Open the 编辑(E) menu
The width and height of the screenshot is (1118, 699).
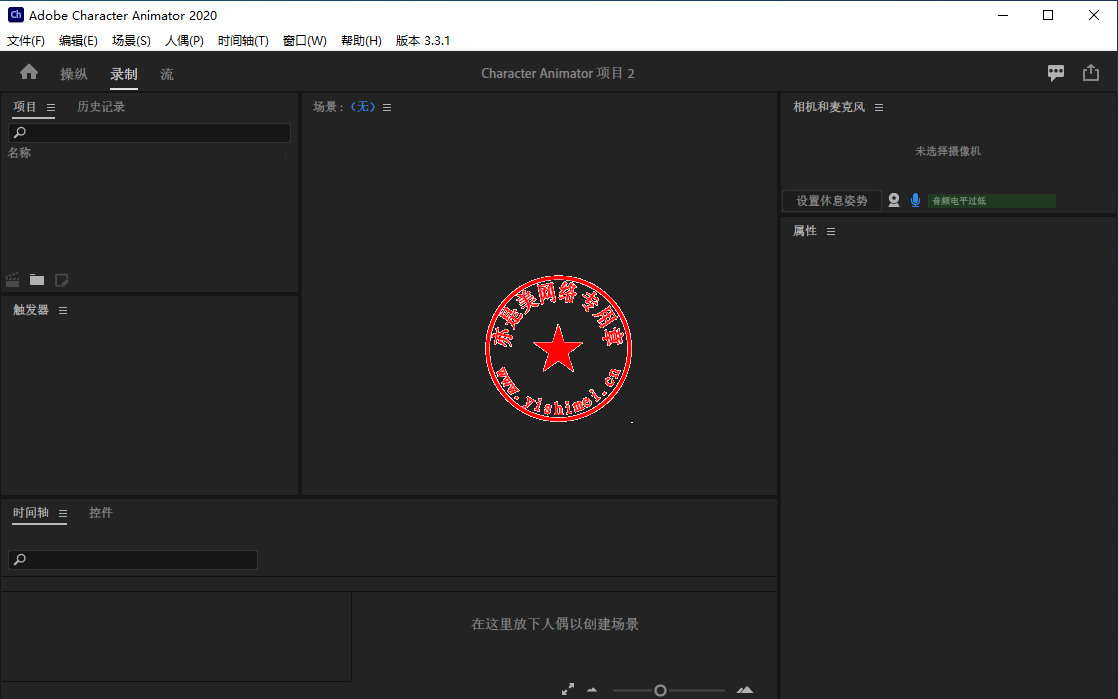coord(78,41)
